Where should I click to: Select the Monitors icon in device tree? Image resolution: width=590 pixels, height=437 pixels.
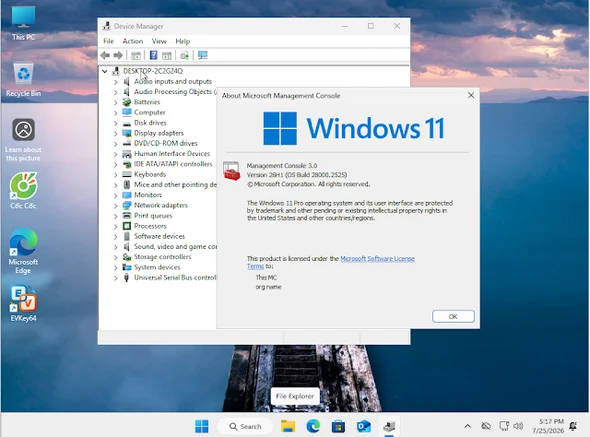[127, 195]
